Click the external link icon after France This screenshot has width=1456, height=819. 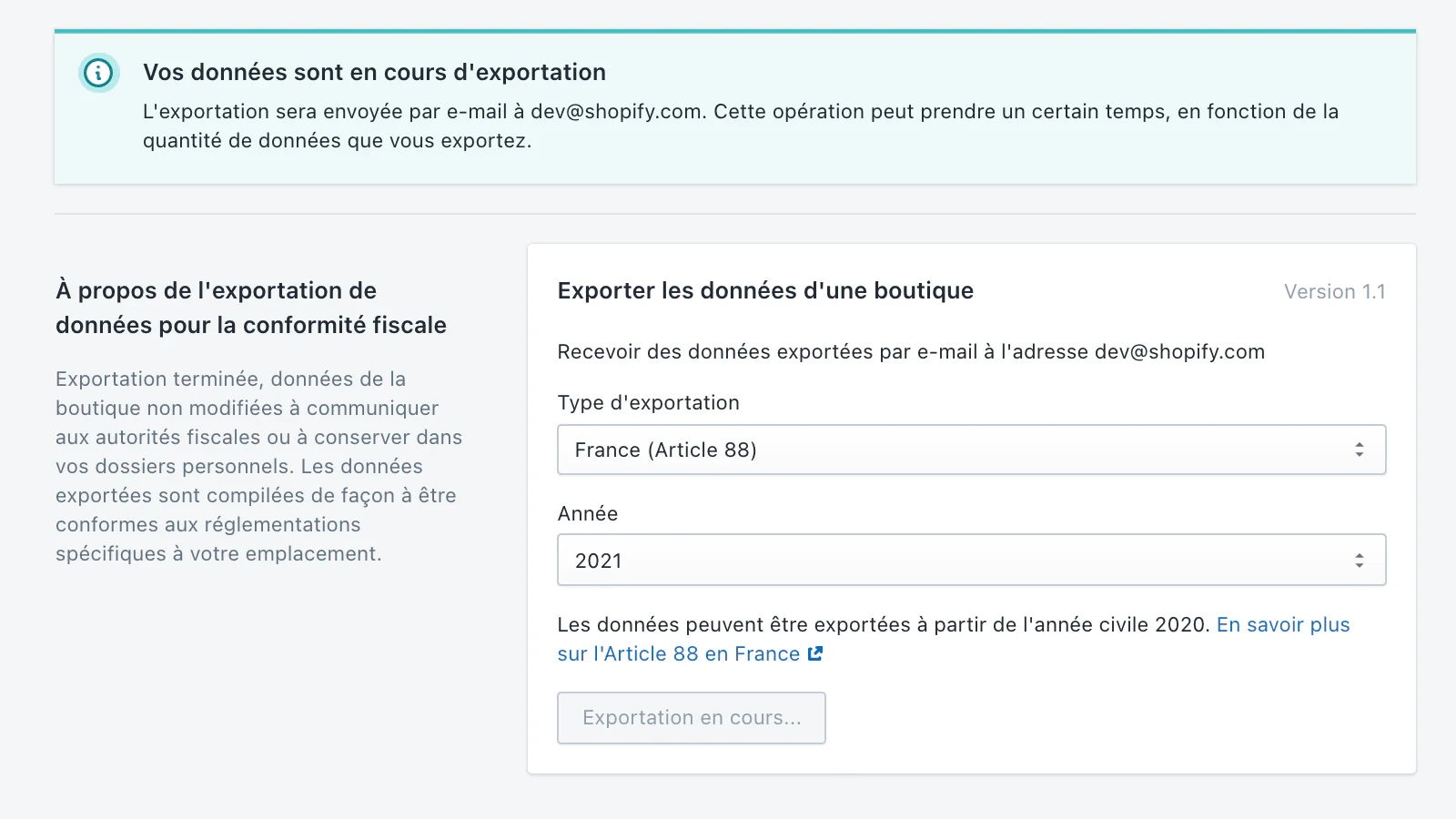click(x=815, y=653)
